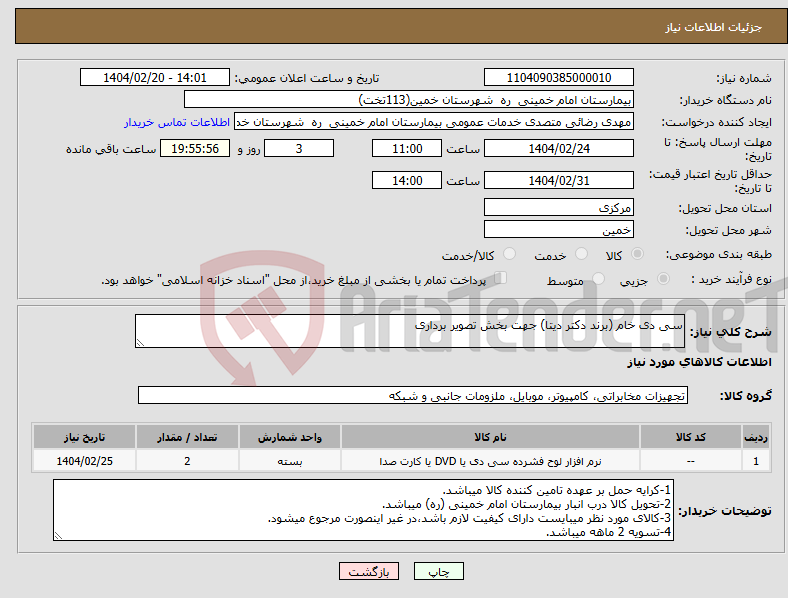Select the جزیی purchase type radio

(x=663, y=279)
